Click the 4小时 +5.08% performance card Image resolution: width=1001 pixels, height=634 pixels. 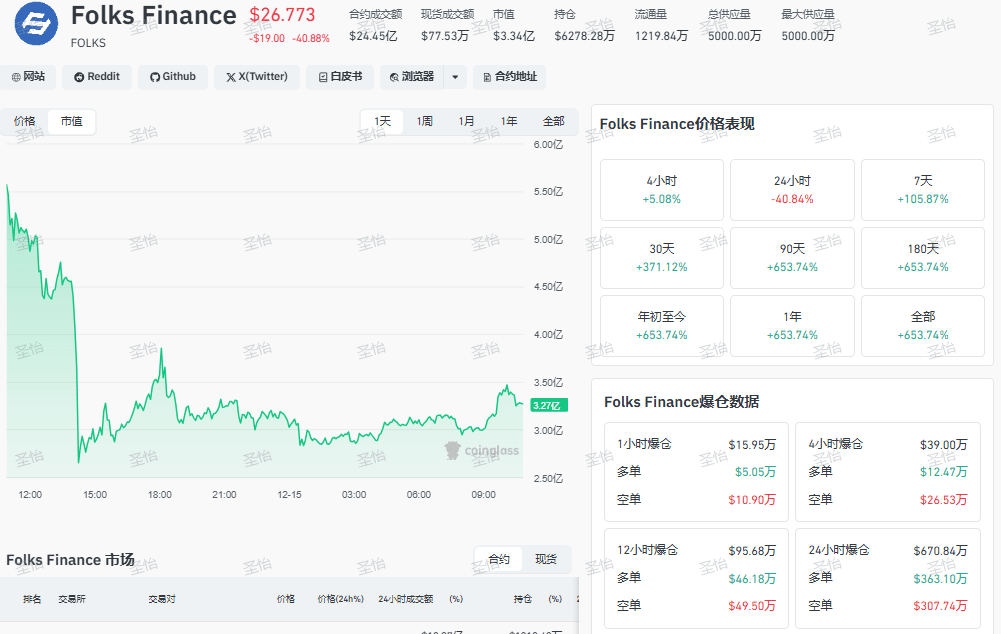point(661,190)
